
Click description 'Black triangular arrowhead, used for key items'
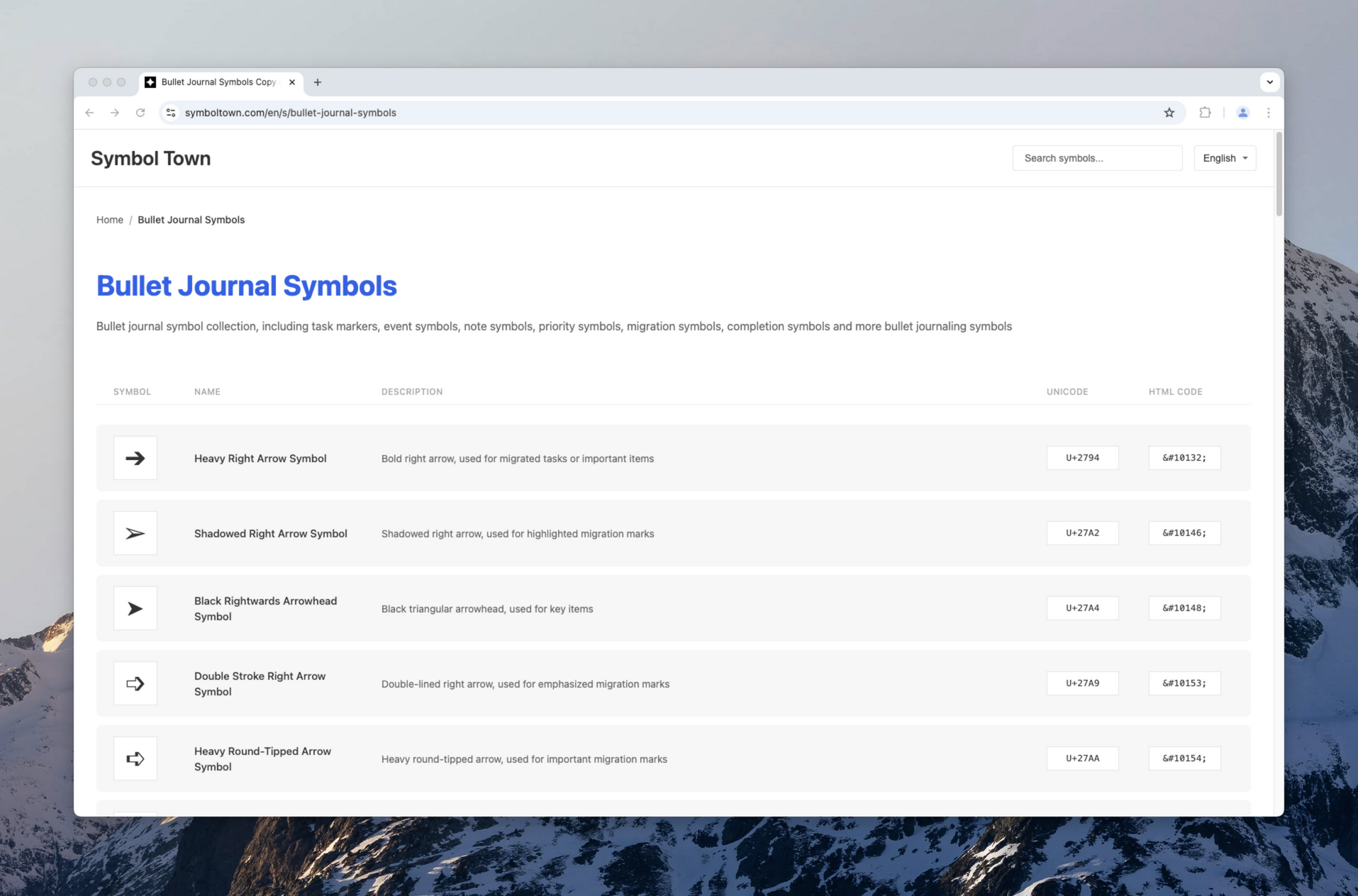pos(487,609)
